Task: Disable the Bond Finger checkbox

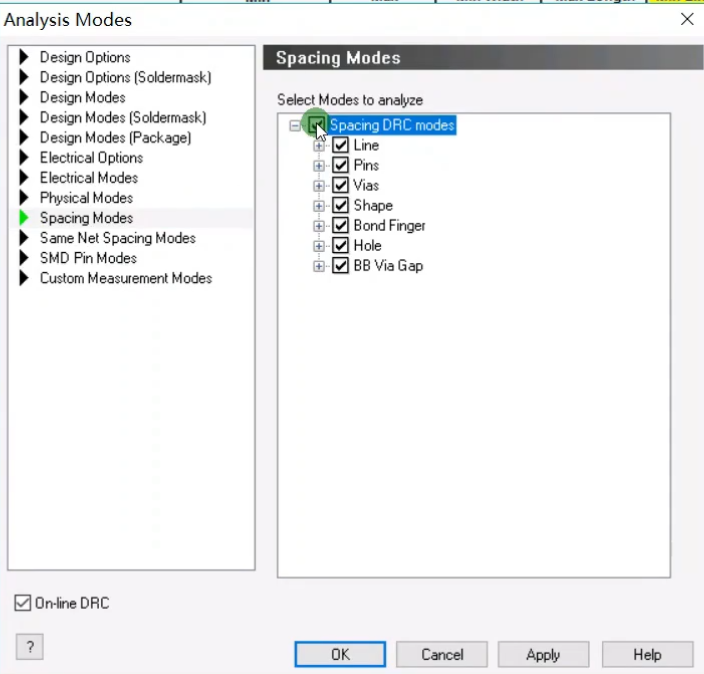Action: tap(340, 225)
